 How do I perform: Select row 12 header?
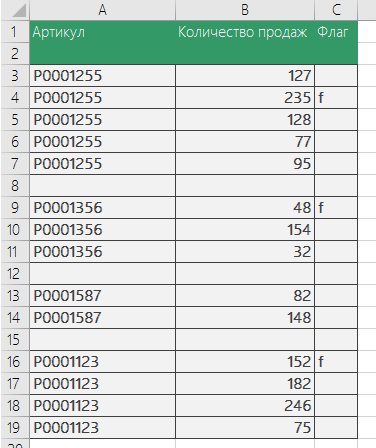click(x=15, y=273)
